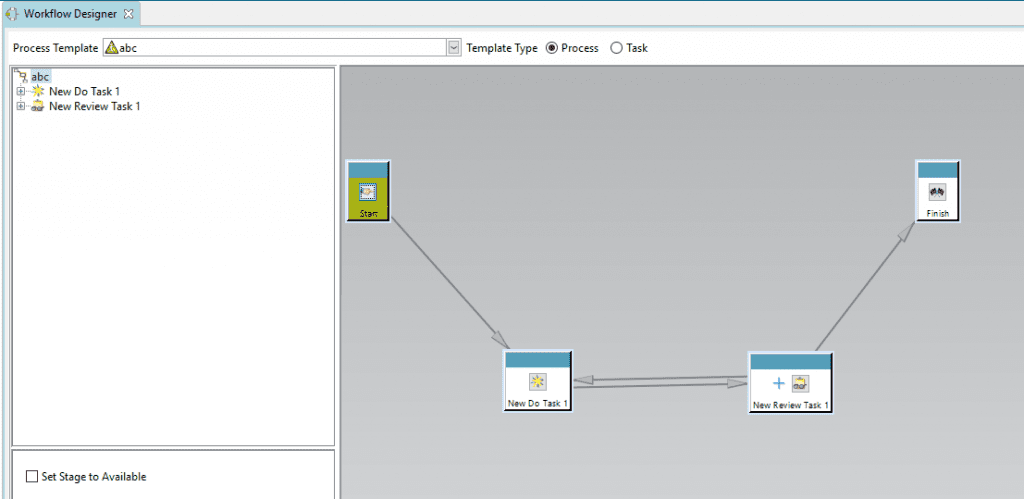
Task: Click the New Do Task 1 node label
Action: pyautogui.click(x=538, y=404)
